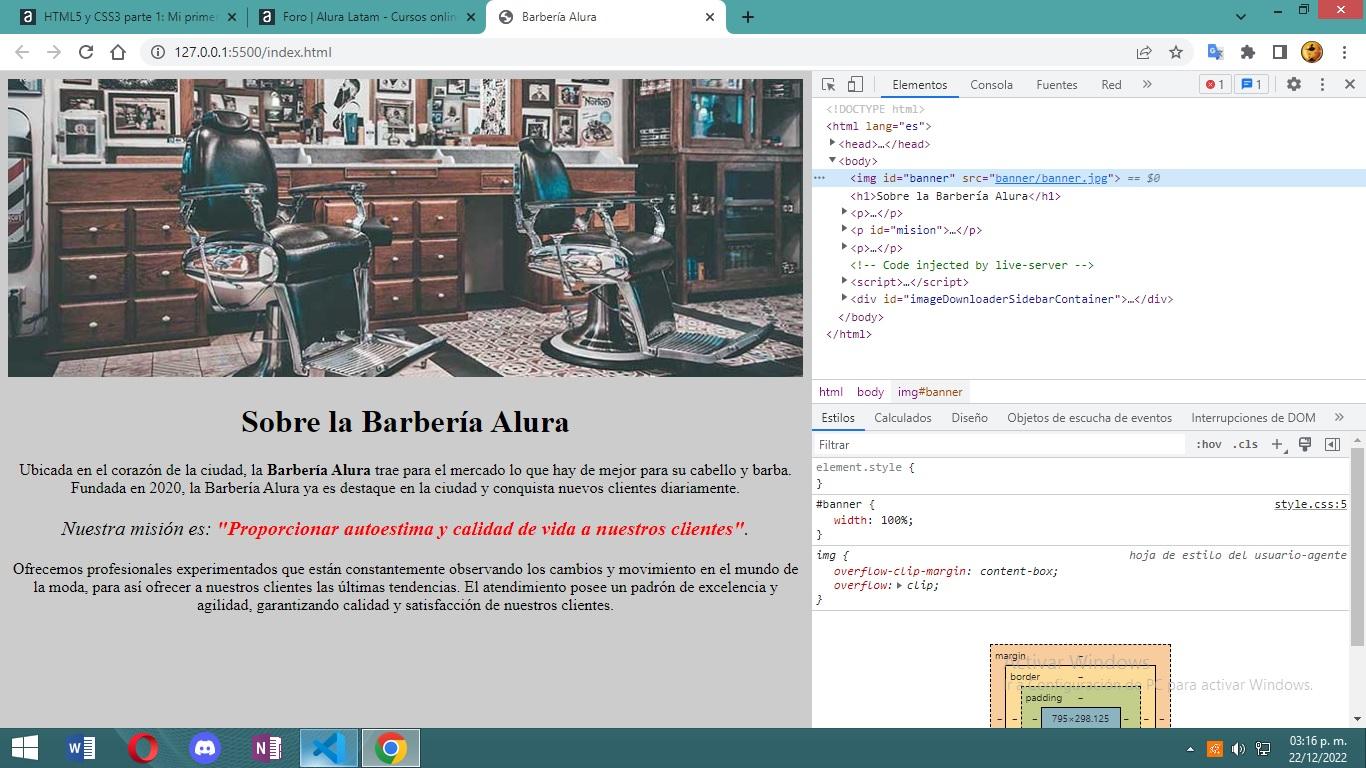Open Visual Studio Code from taskbar
Image resolution: width=1366 pixels, height=768 pixels.
click(x=328, y=748)
